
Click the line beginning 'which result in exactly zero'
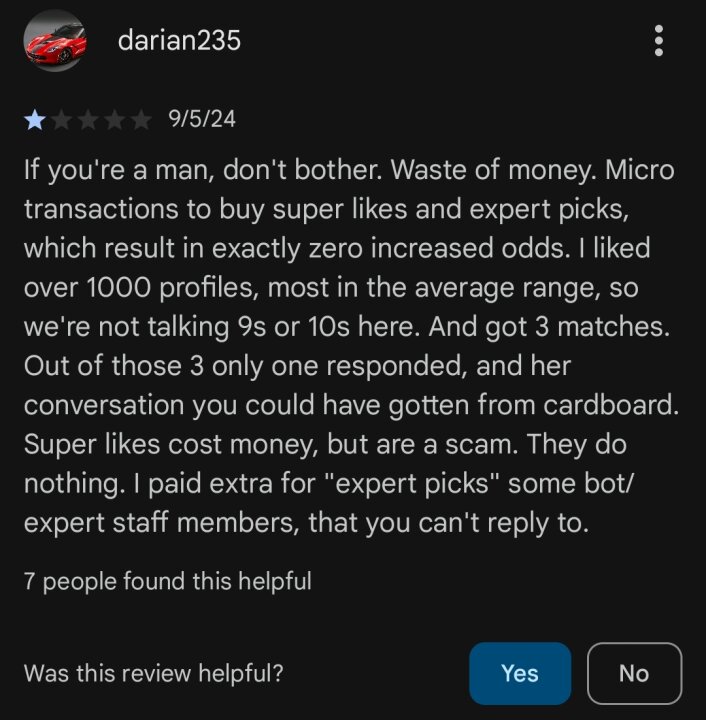(x=337, y=248)
